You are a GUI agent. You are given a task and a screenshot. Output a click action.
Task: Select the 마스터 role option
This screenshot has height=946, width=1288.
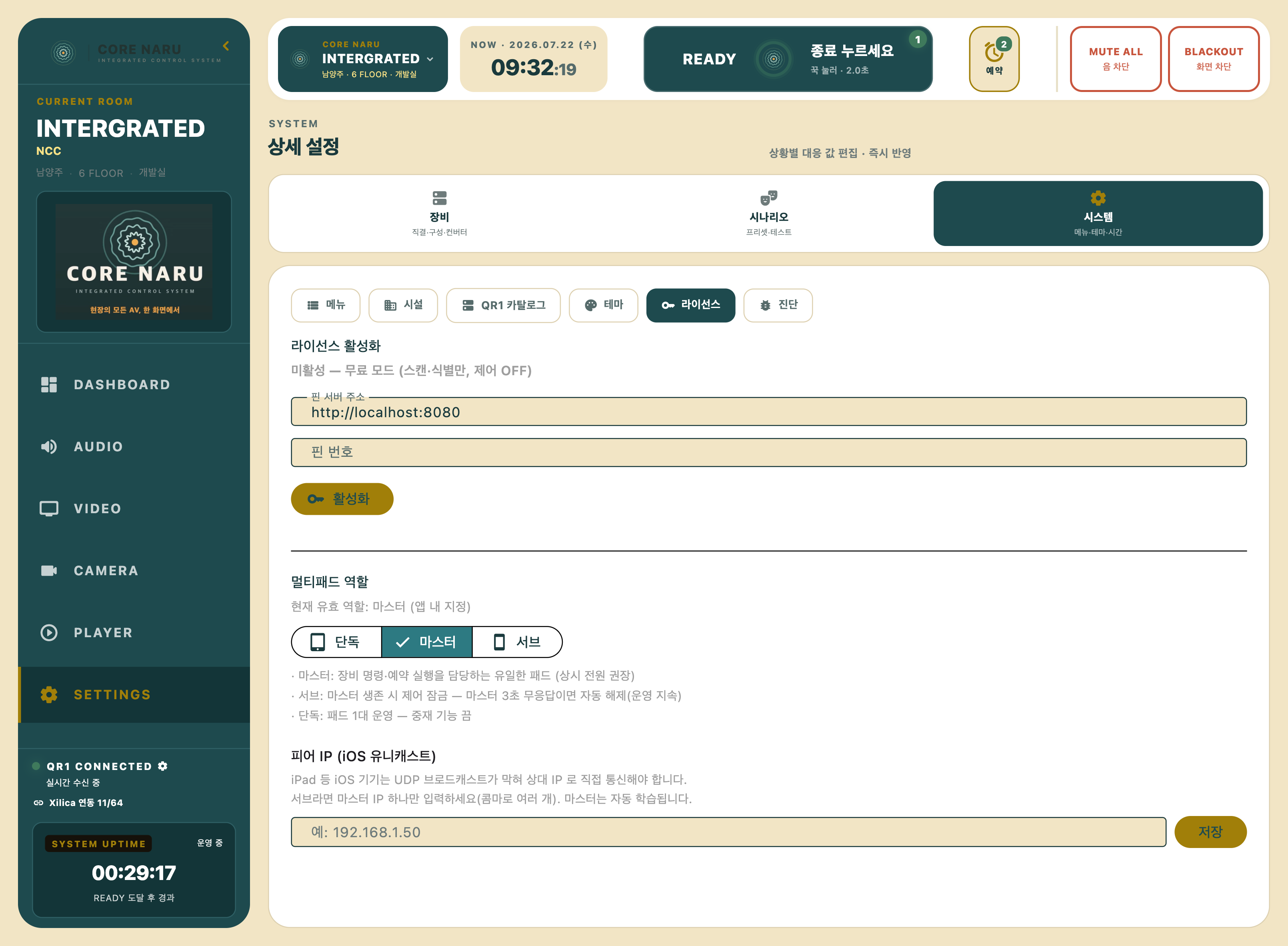coord(427,642)
